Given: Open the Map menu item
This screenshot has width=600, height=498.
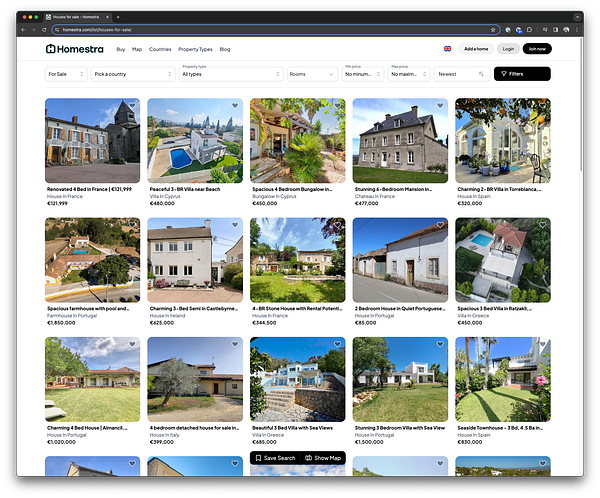Looking at the screenshot, I should (x=137, y=49).
